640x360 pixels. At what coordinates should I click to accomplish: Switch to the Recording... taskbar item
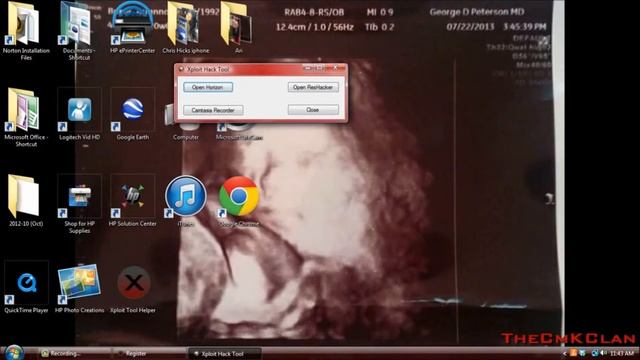(x=75, y=353)
